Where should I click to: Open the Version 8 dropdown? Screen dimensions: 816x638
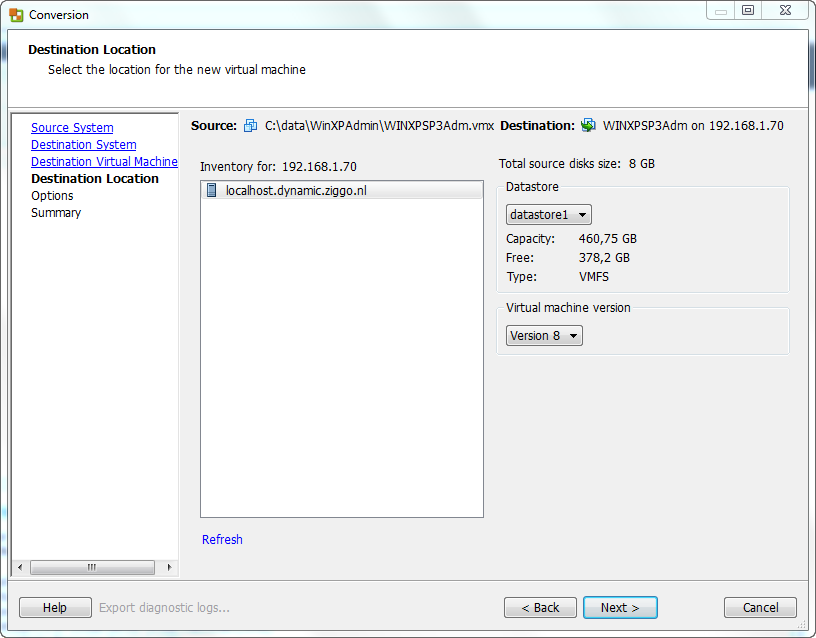[x=544, y=336]
